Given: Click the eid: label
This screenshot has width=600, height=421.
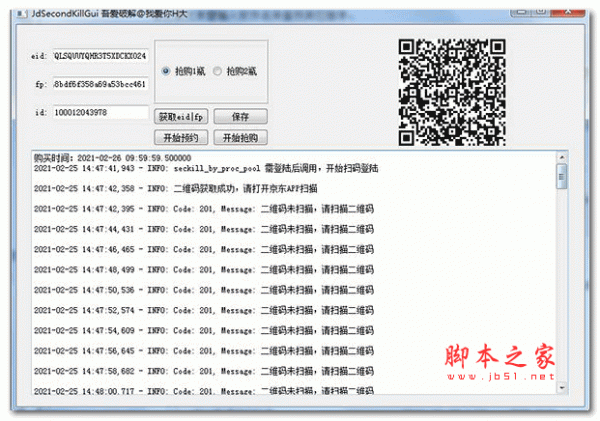Looking at the screenshot, I should click(x=39, y=56).
